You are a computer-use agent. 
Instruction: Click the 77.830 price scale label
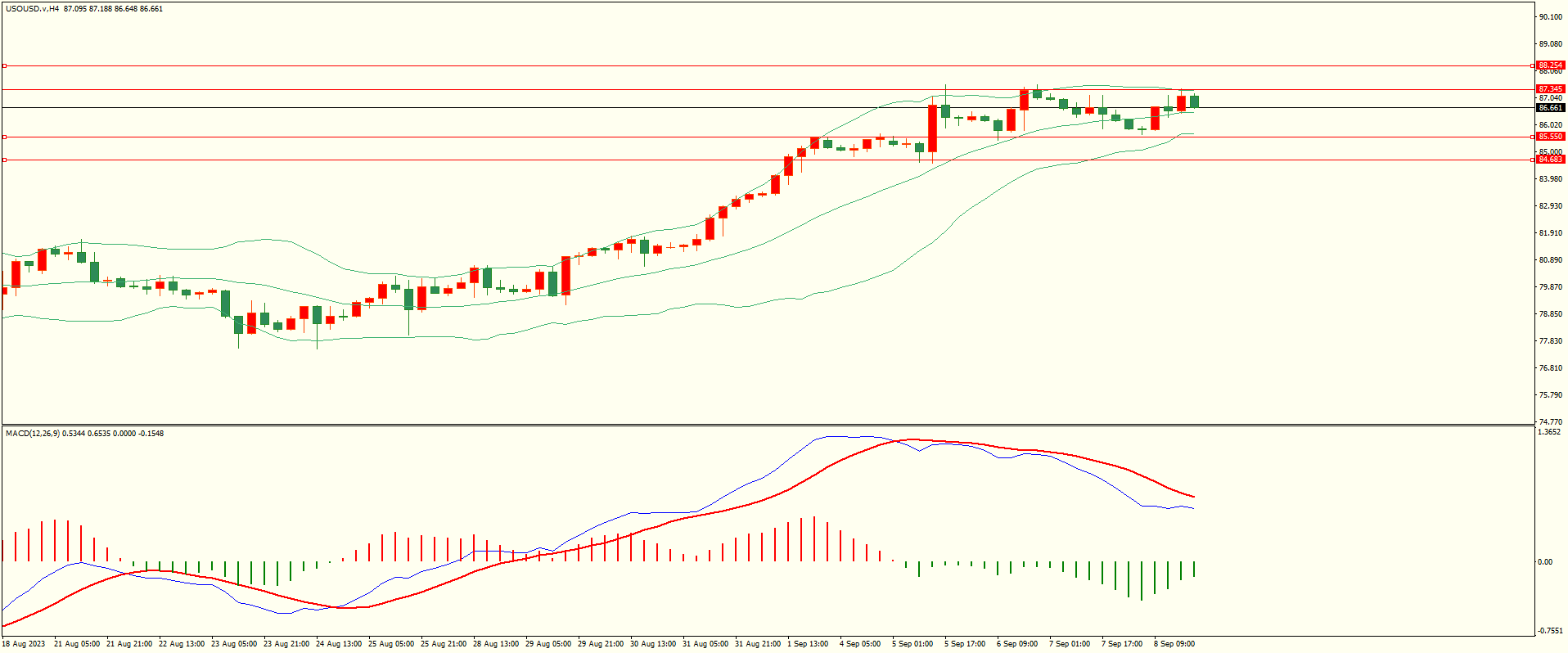1551,341
